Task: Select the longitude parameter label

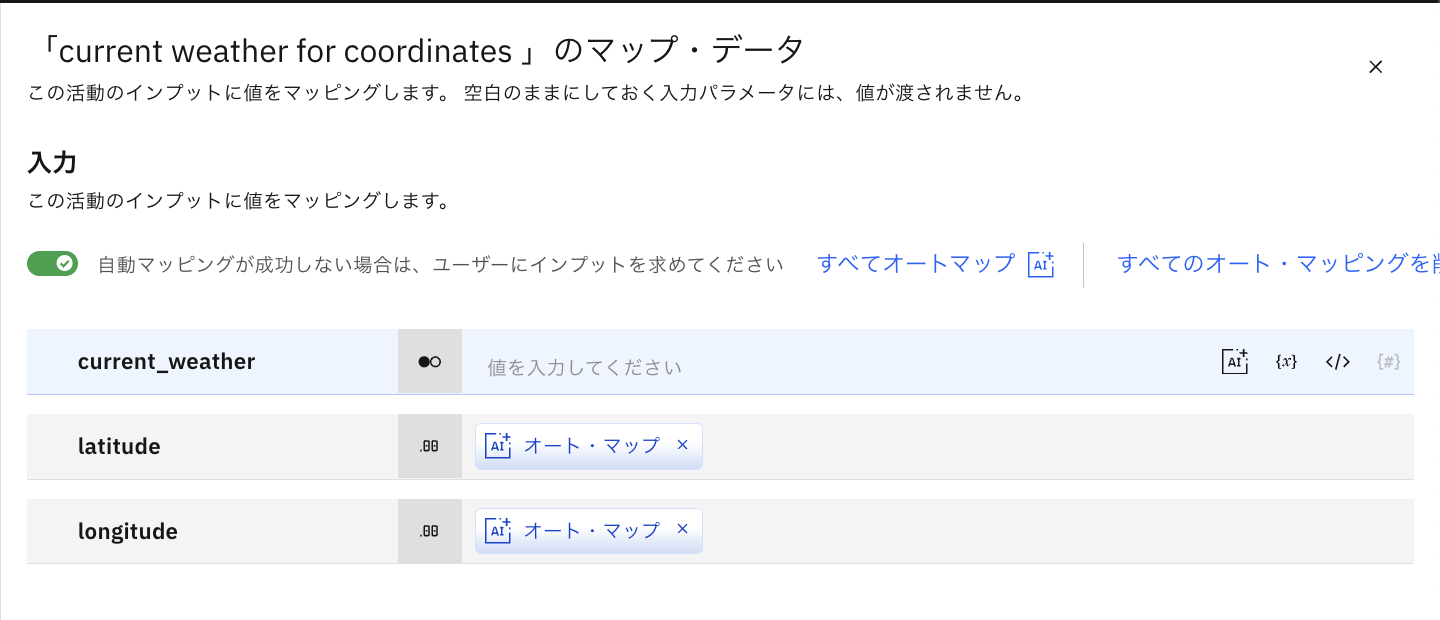Action: 128,532
